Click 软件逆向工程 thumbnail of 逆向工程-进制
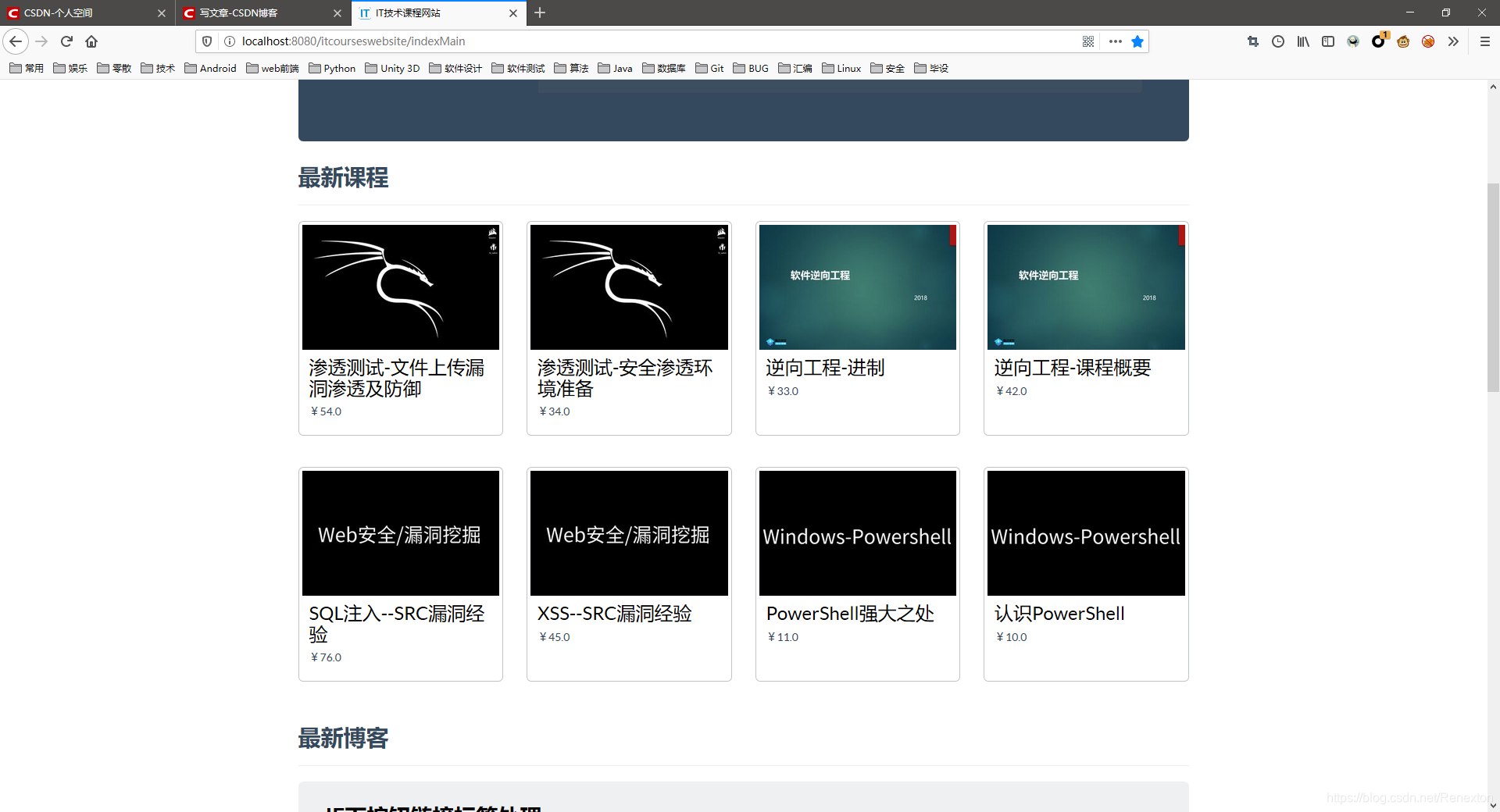The image size is (1500, 812). point(858,287)
